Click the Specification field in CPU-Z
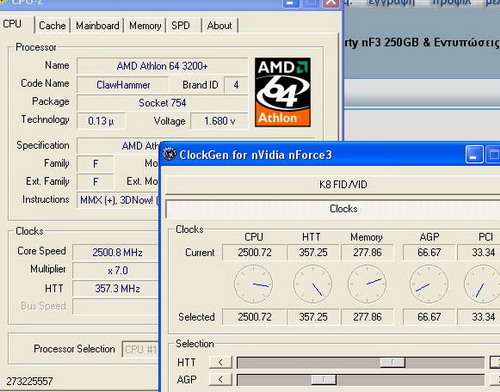This screenshot has height=392, width=500. [119, 146]
